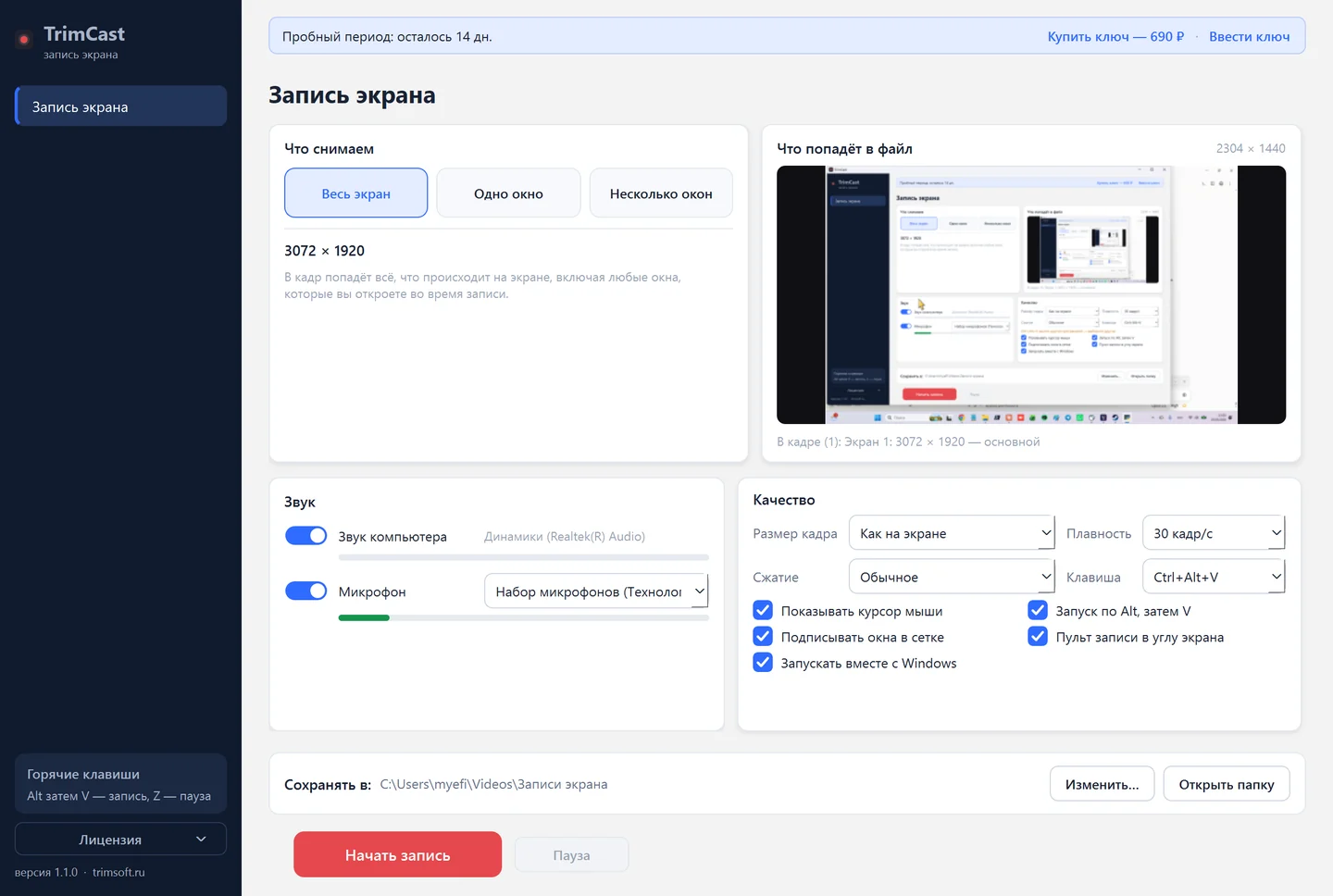Click the Пробный период trial notice text
The image size is (1333, 896).
[387, 37]
